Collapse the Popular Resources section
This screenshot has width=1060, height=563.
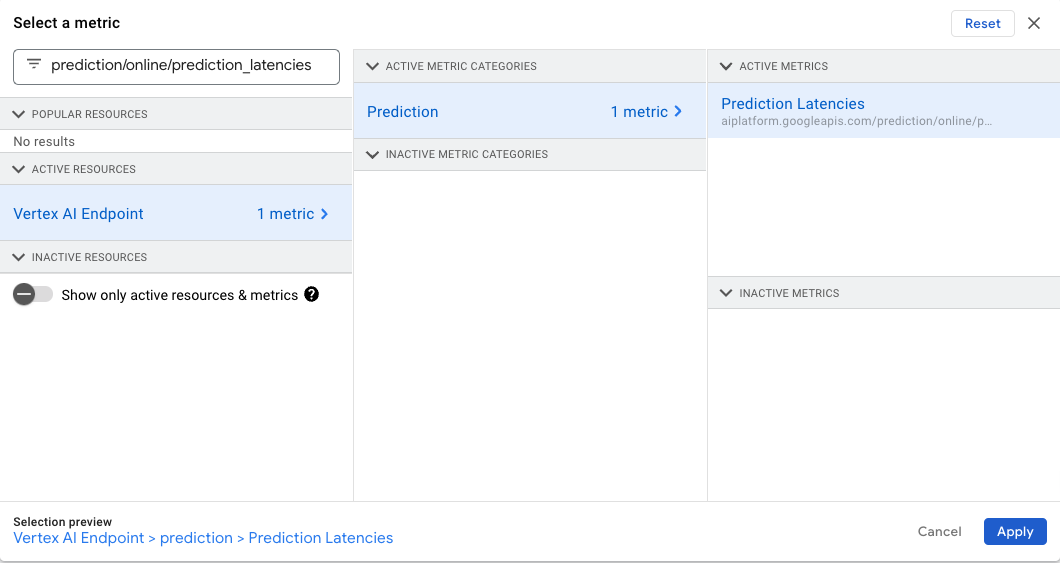point(19,114)
